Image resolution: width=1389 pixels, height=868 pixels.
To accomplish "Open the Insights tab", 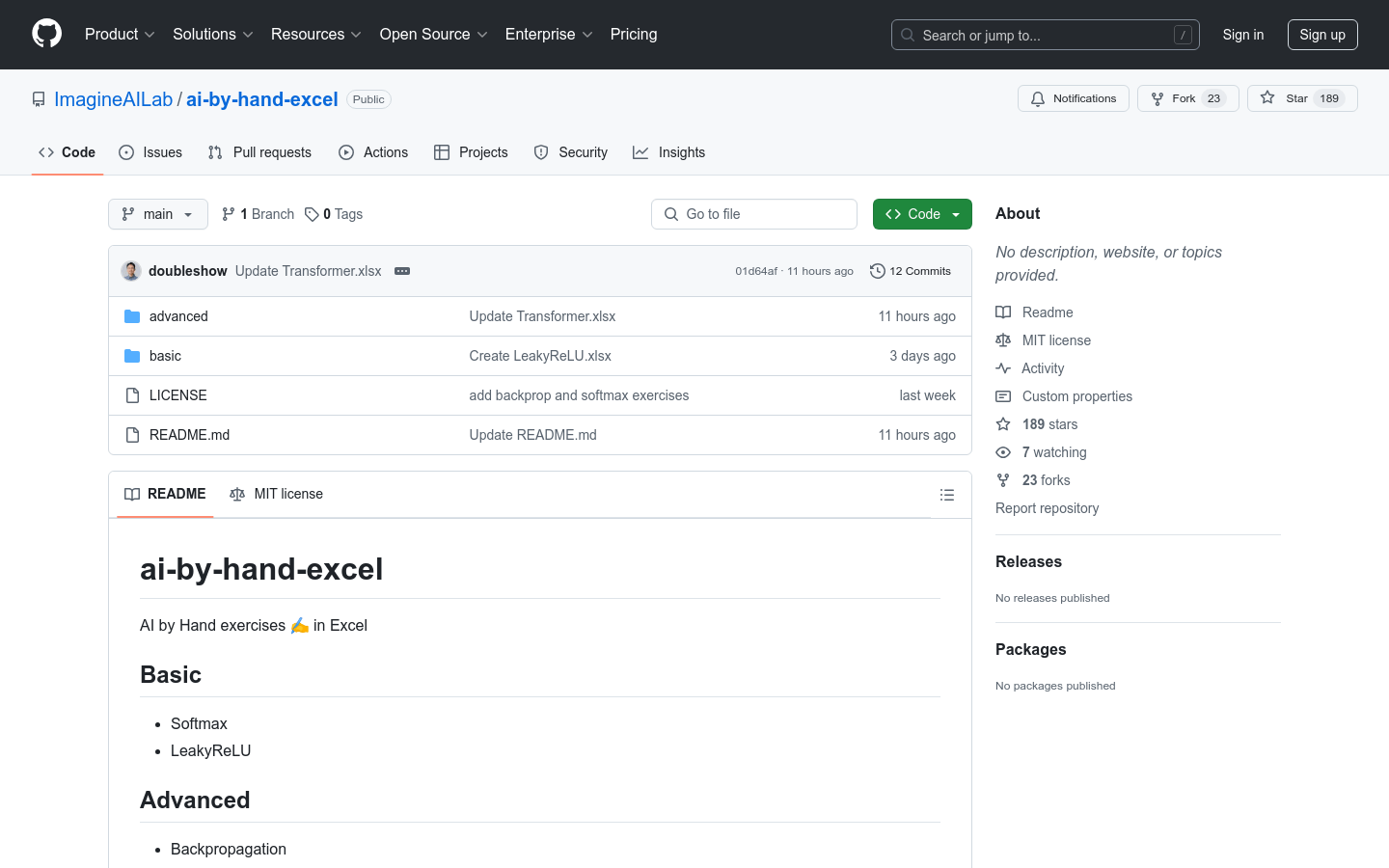I will [x=668, y=152].
